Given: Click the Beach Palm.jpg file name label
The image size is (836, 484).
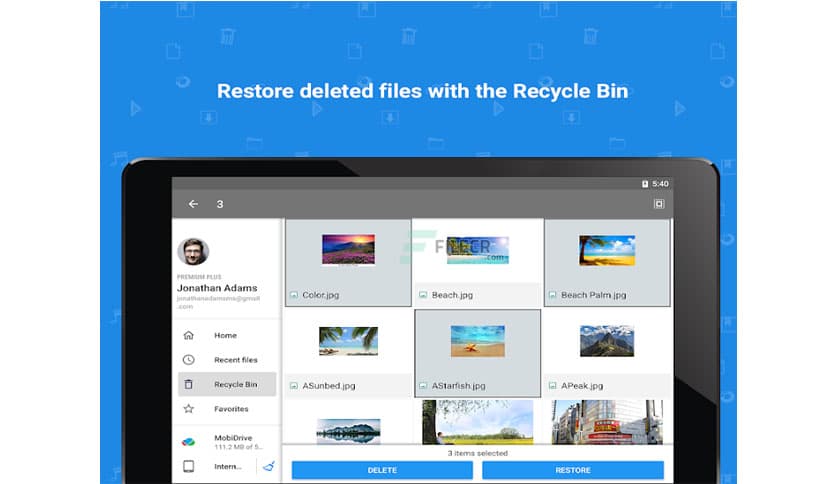Looking at the screenshot, I should click(x=593, y=295).
